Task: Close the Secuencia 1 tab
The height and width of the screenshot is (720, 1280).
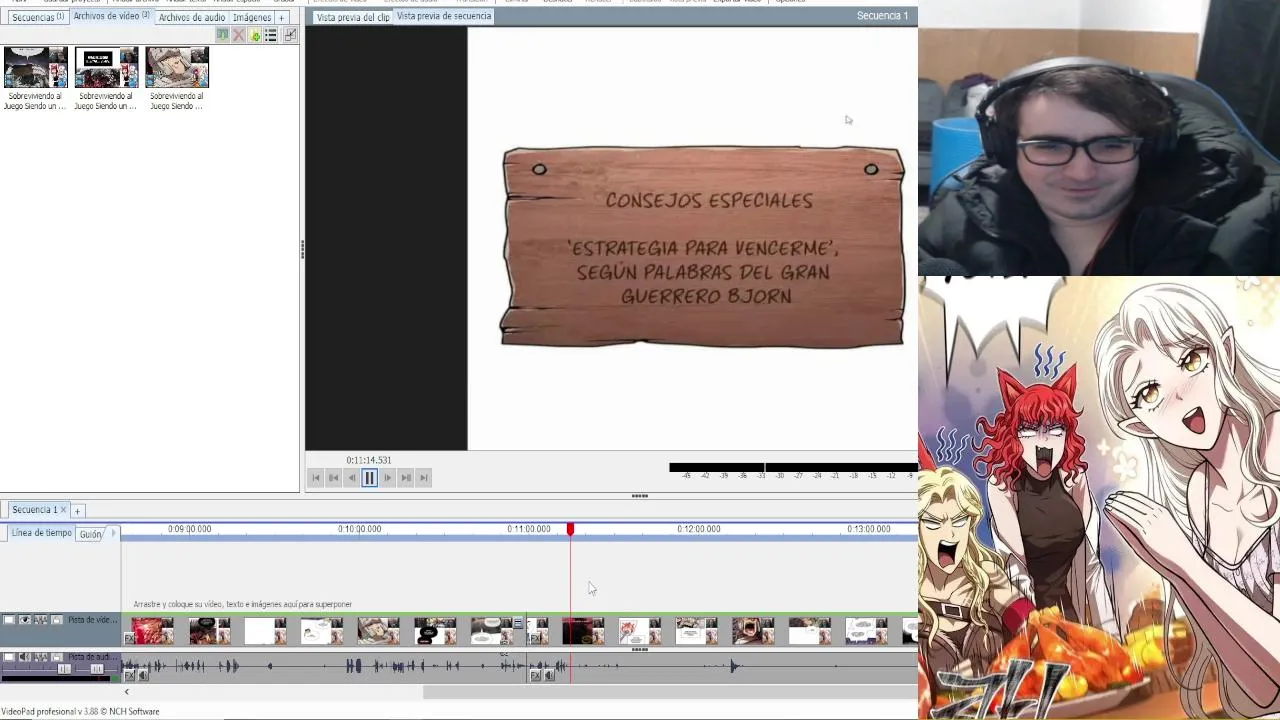Action: 63,510
